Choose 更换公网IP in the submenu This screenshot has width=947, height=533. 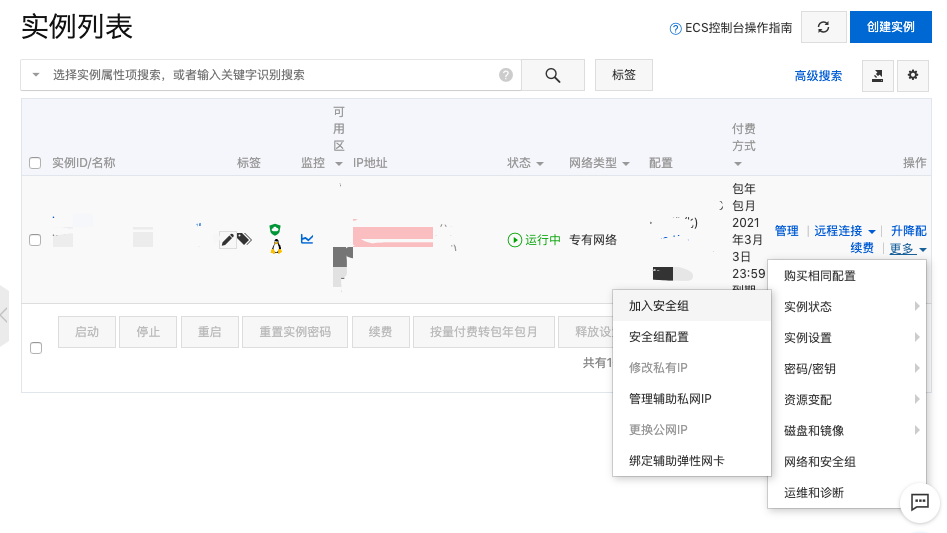(x=692, y=430)
